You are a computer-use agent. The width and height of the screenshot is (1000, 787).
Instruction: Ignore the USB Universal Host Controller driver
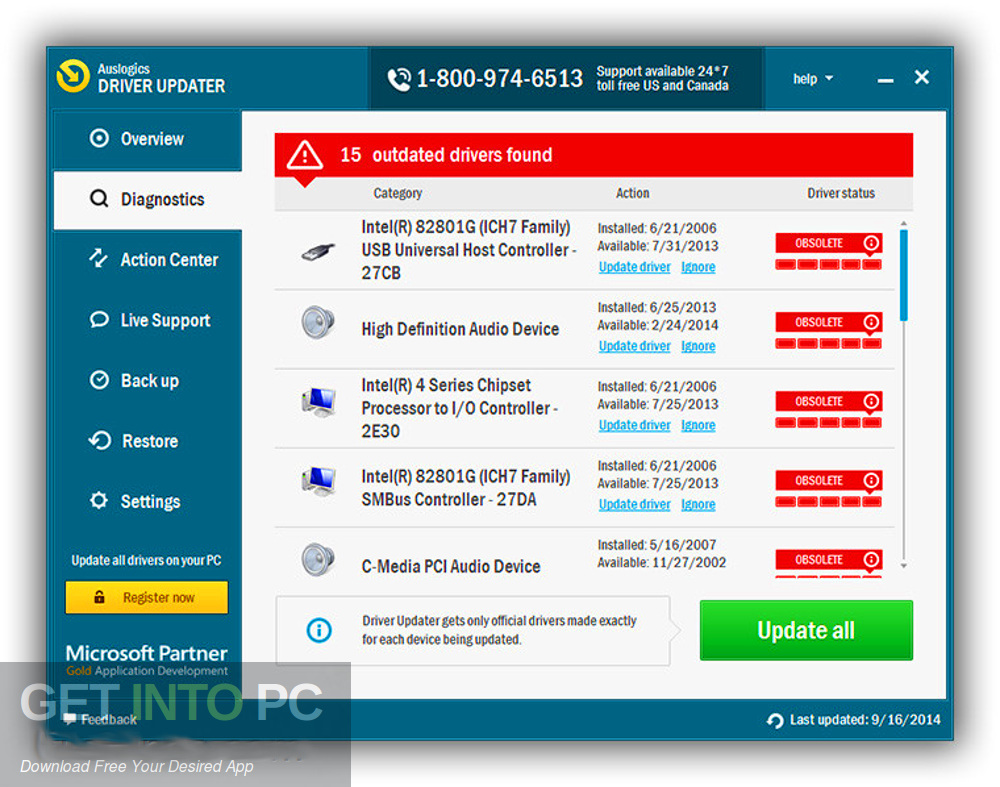[x=698, y=267]
